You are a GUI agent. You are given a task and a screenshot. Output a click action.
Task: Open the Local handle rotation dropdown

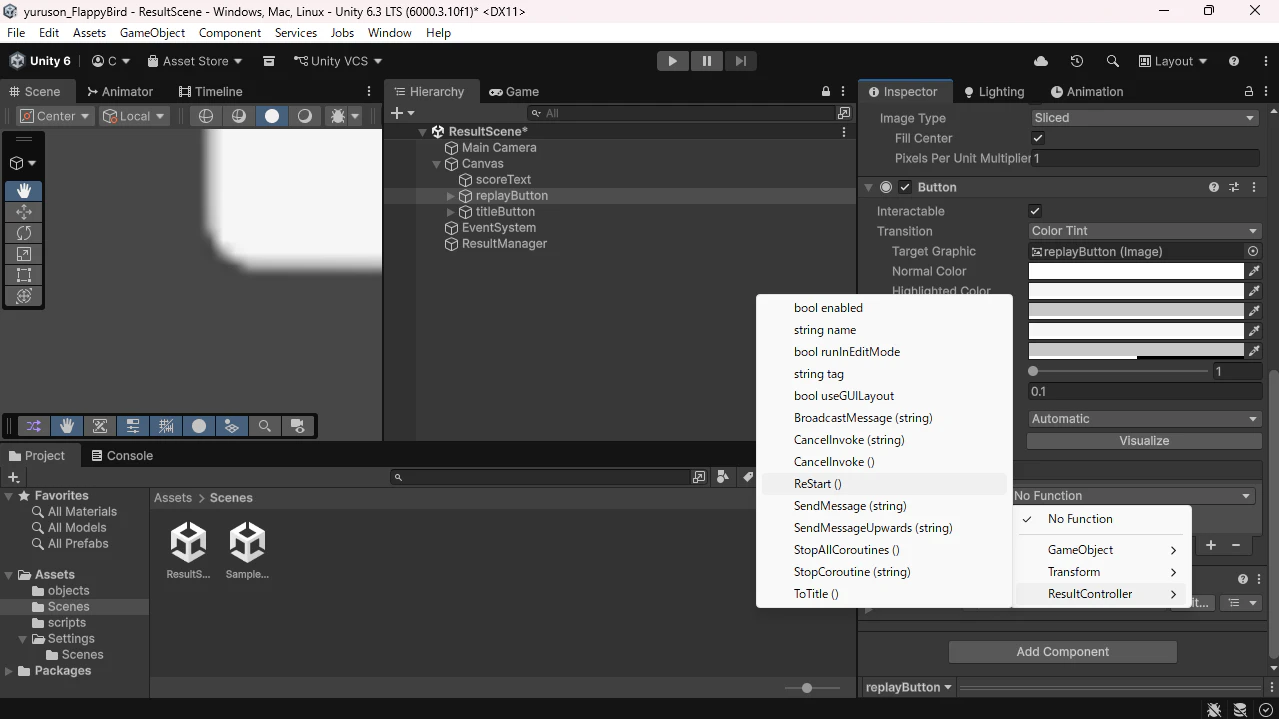click(x=134, y=116)
